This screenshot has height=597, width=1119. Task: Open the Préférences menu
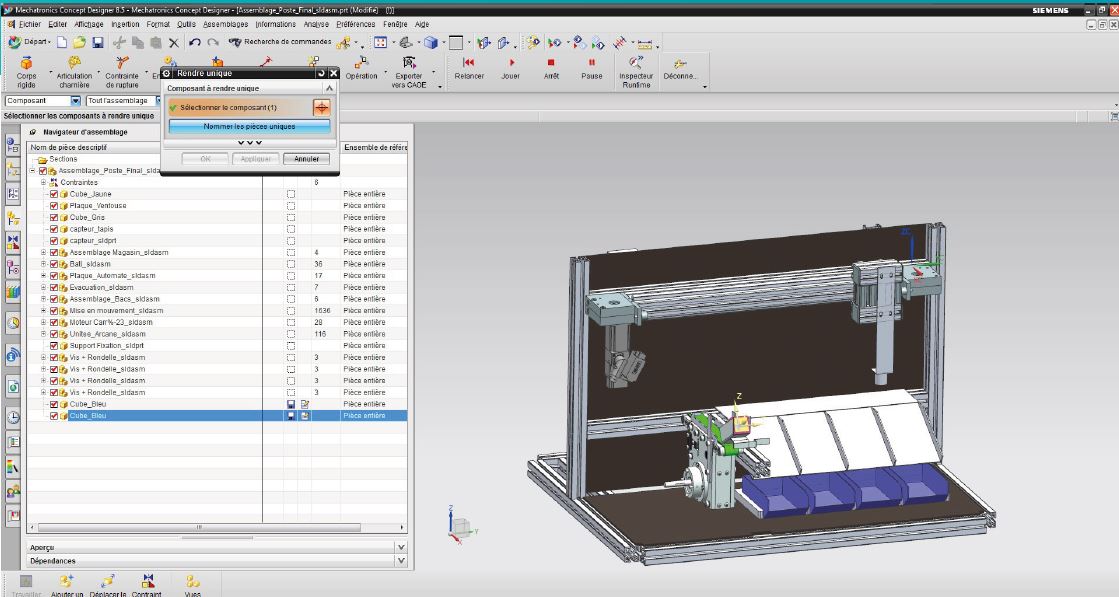pos(355,24)
